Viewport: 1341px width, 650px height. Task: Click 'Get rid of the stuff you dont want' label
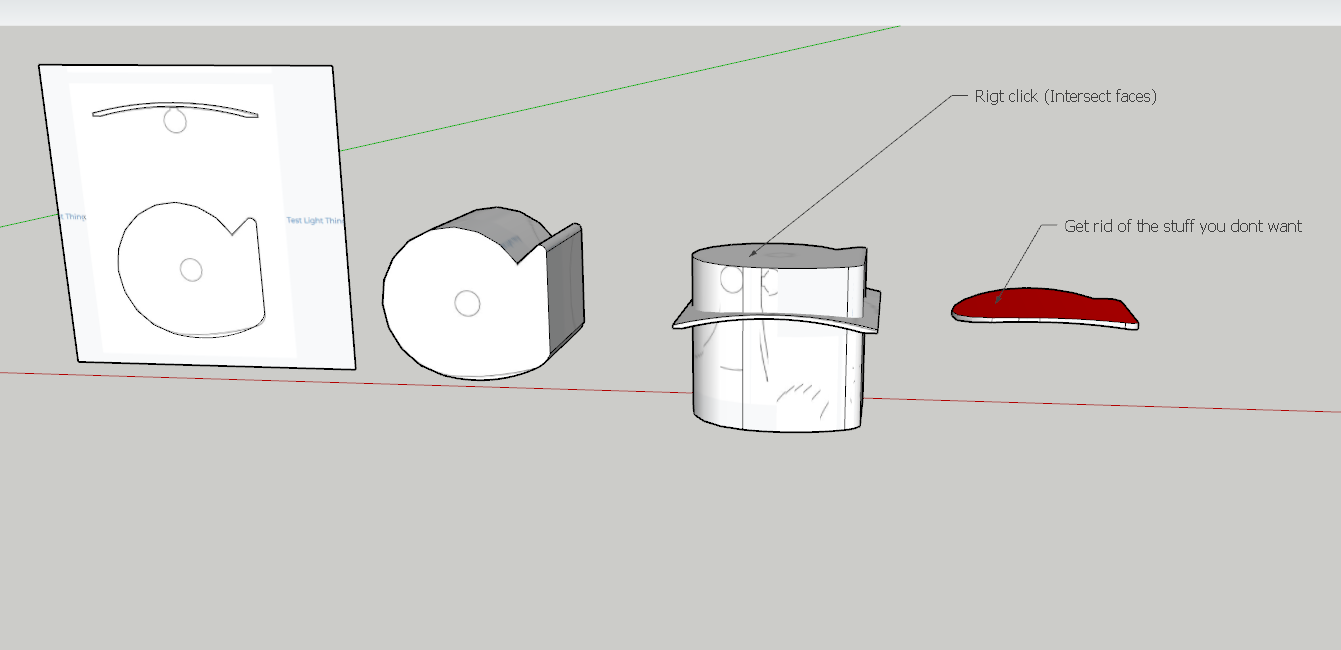1182,227
